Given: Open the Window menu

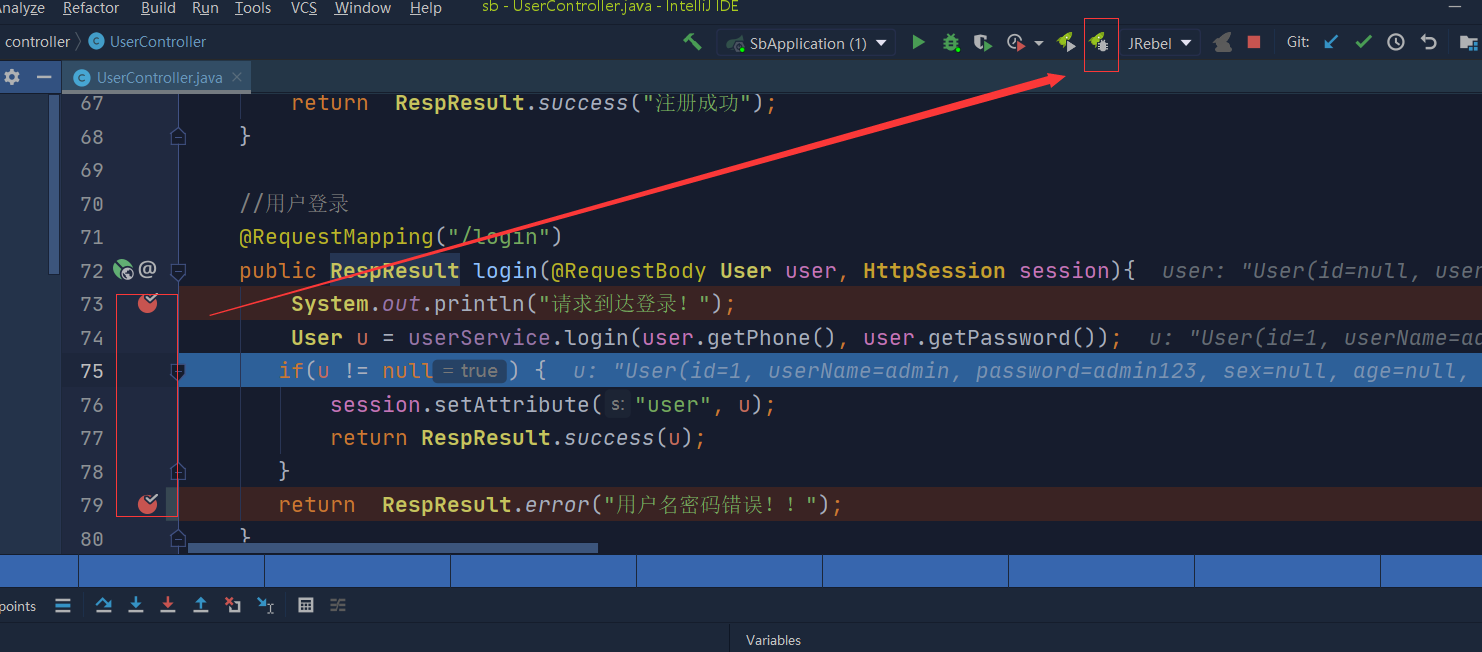Looking at the screenshot, I should pos(363,8).
